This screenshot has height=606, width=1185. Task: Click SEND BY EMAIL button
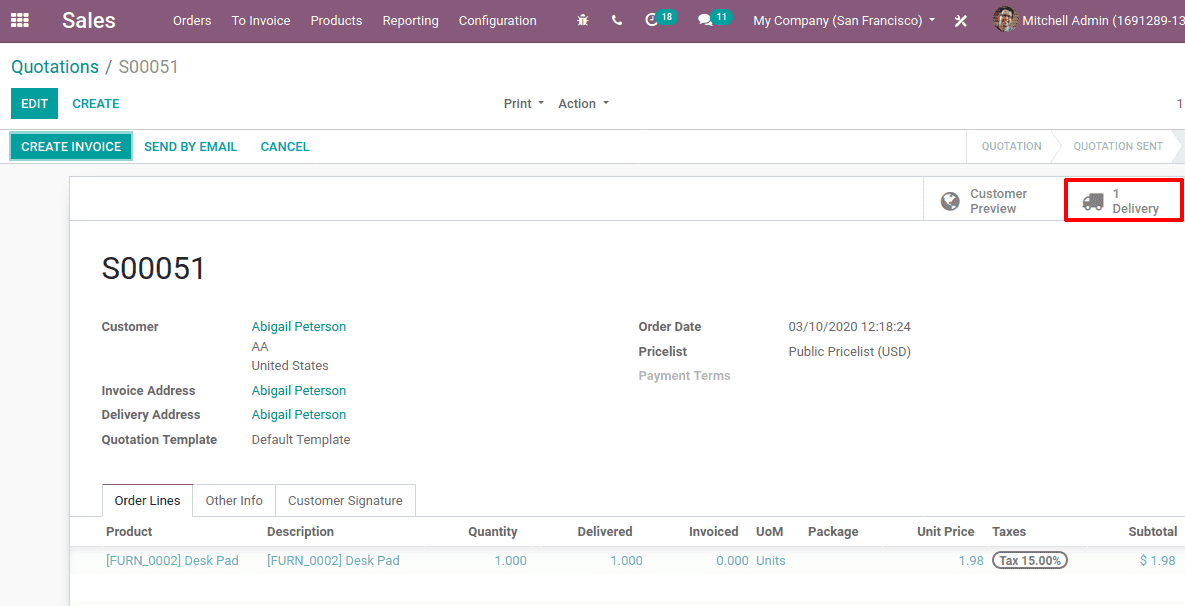(x=190, y=147)
